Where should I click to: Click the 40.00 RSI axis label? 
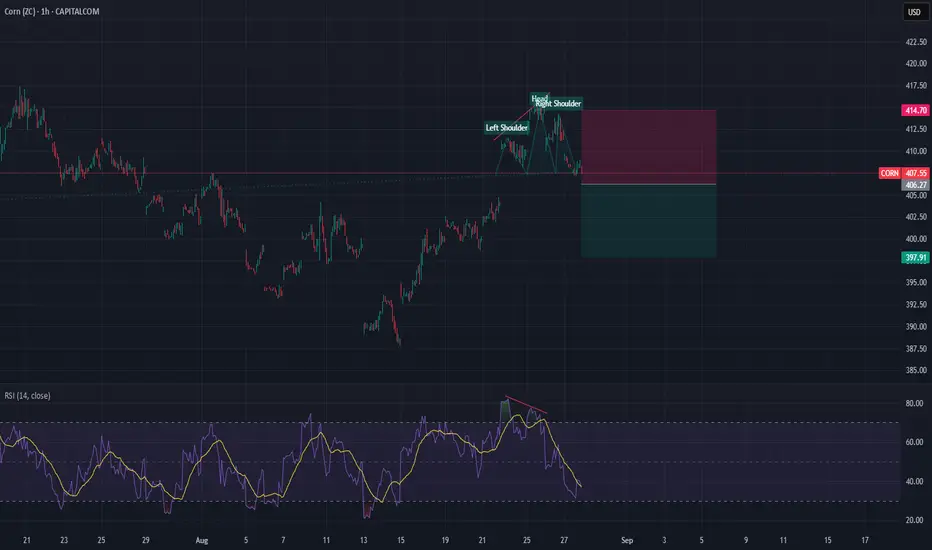click(x=914, y=481)
